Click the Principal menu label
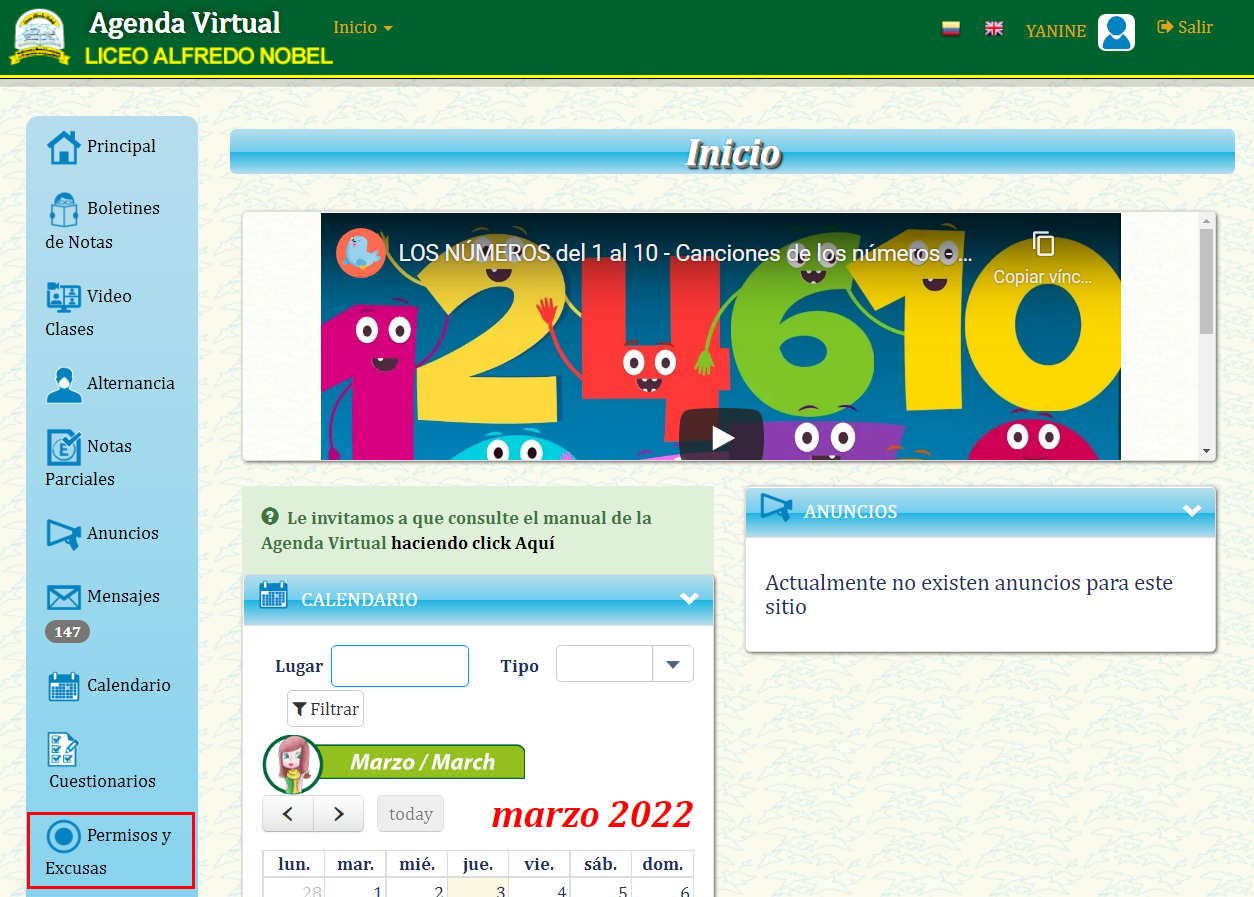The image size is (1254, 897). coord(121,146)
